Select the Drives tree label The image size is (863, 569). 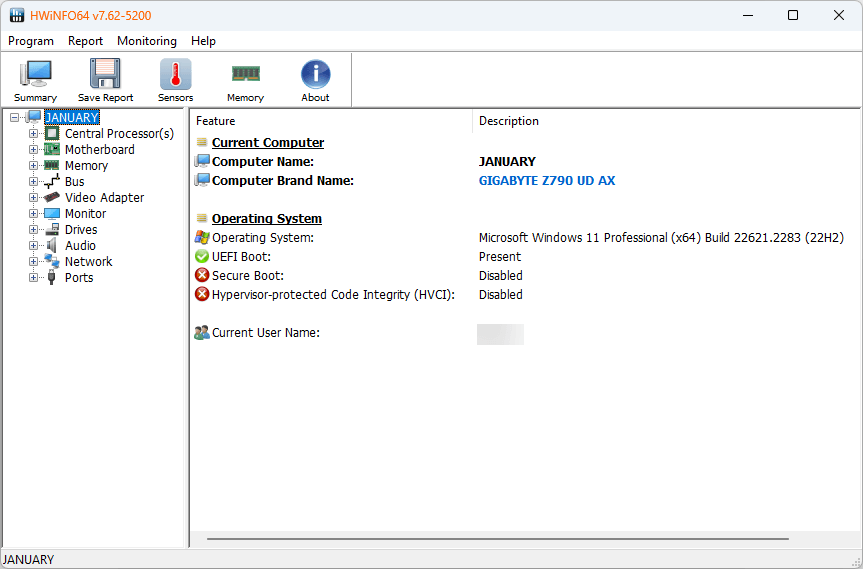pos(81,229)
